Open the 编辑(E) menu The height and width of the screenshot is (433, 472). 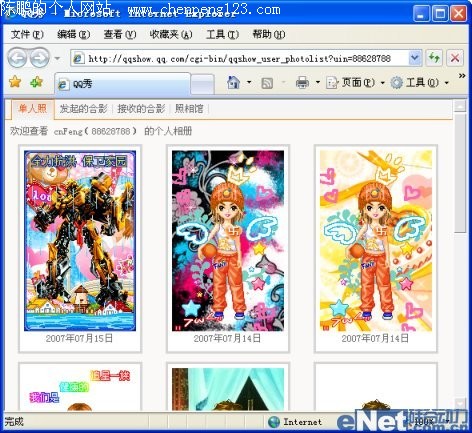[73, 34]
